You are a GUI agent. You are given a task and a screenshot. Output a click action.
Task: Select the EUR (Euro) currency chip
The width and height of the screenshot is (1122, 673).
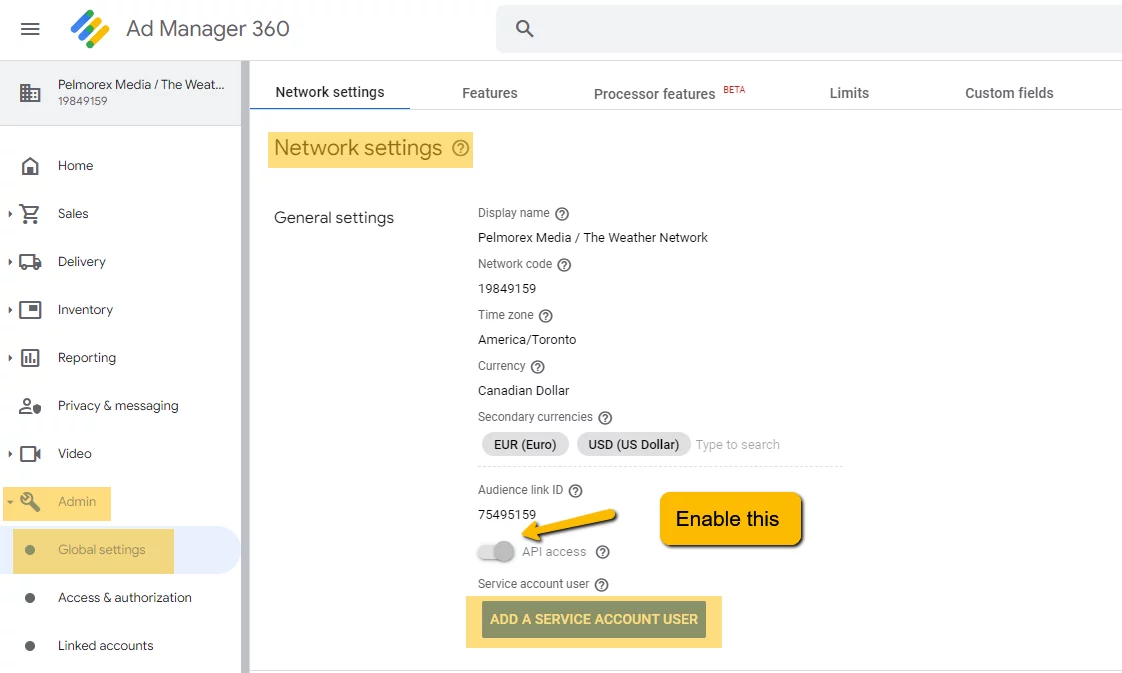click(x=525, y=445)
